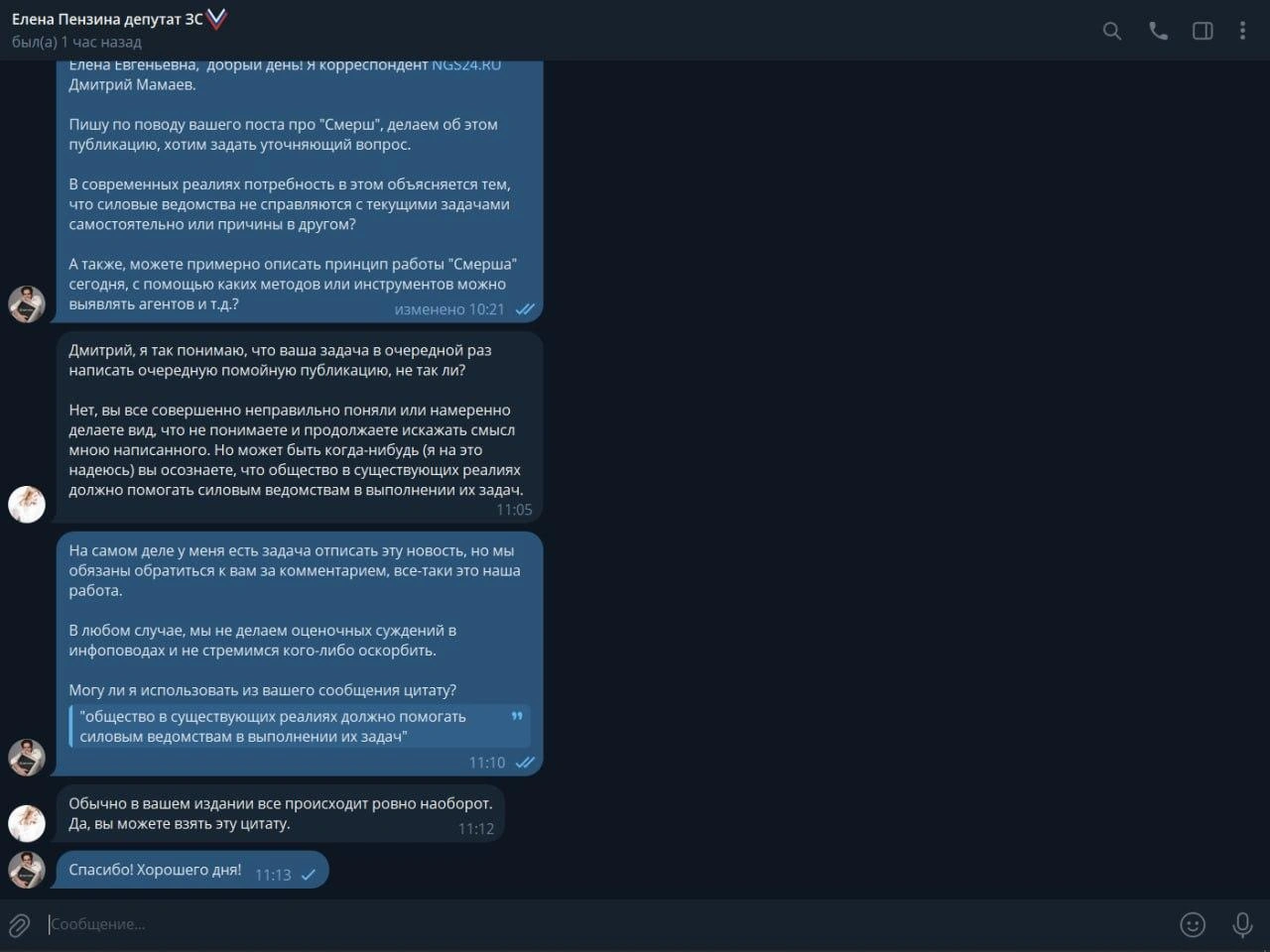Viewport: 1270px width, 952px height.
Task: Open the NGS24.RU link
Action: 466,65
